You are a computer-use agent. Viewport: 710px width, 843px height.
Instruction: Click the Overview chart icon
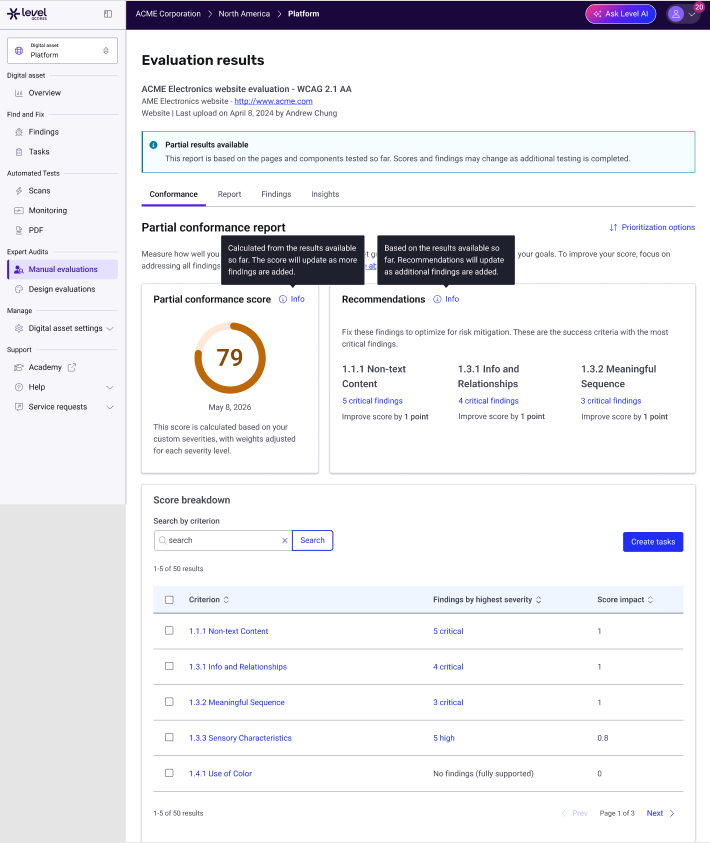pos(19,93)
